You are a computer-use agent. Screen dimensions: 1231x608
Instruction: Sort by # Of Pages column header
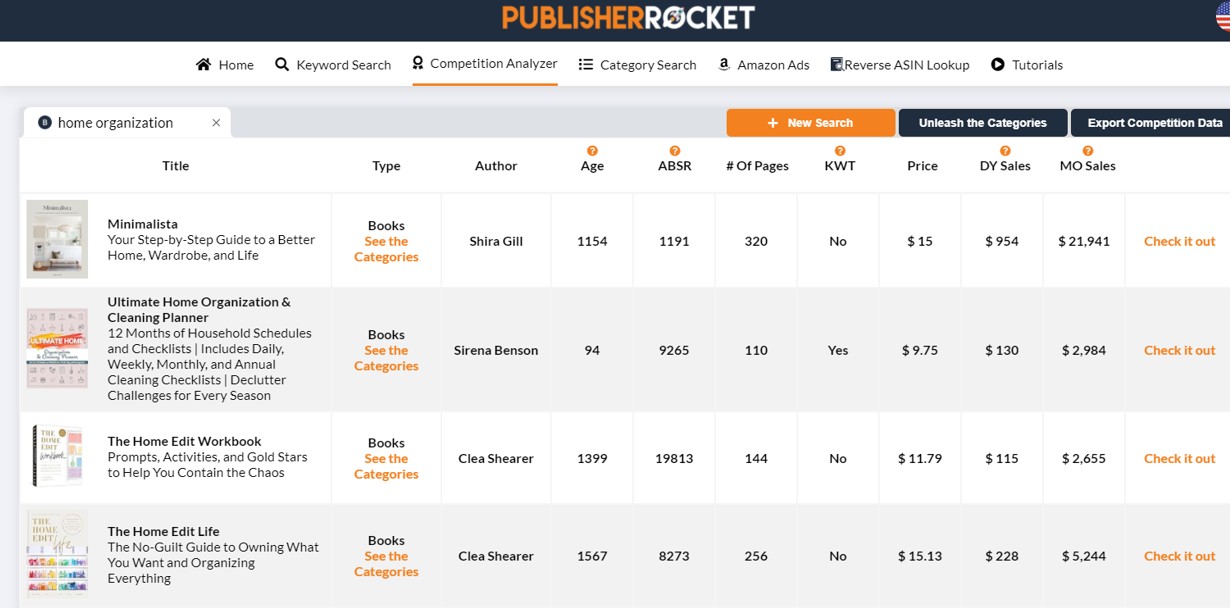tap(757, 166)
